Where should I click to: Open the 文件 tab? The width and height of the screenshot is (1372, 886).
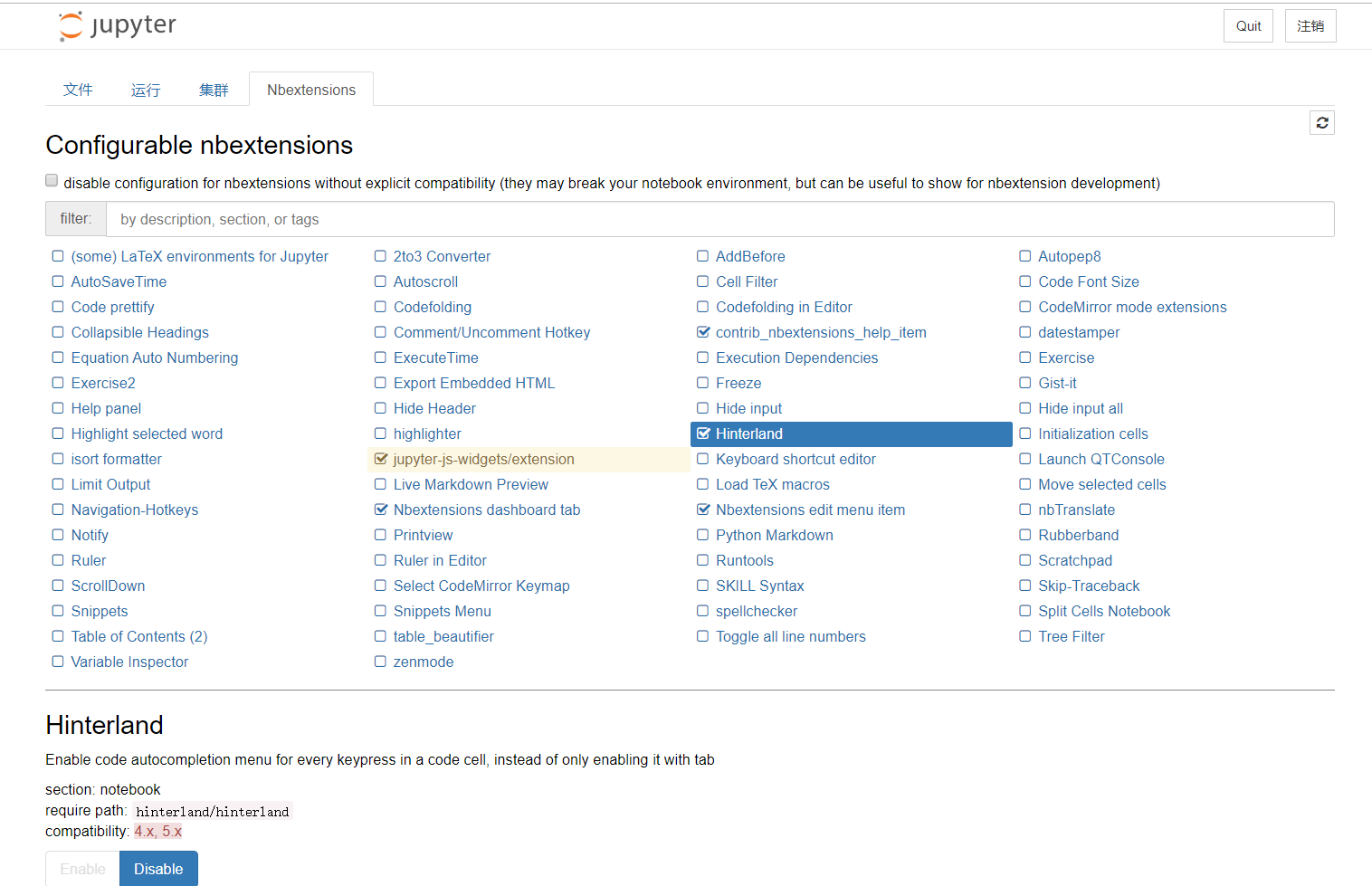(78, 90)
